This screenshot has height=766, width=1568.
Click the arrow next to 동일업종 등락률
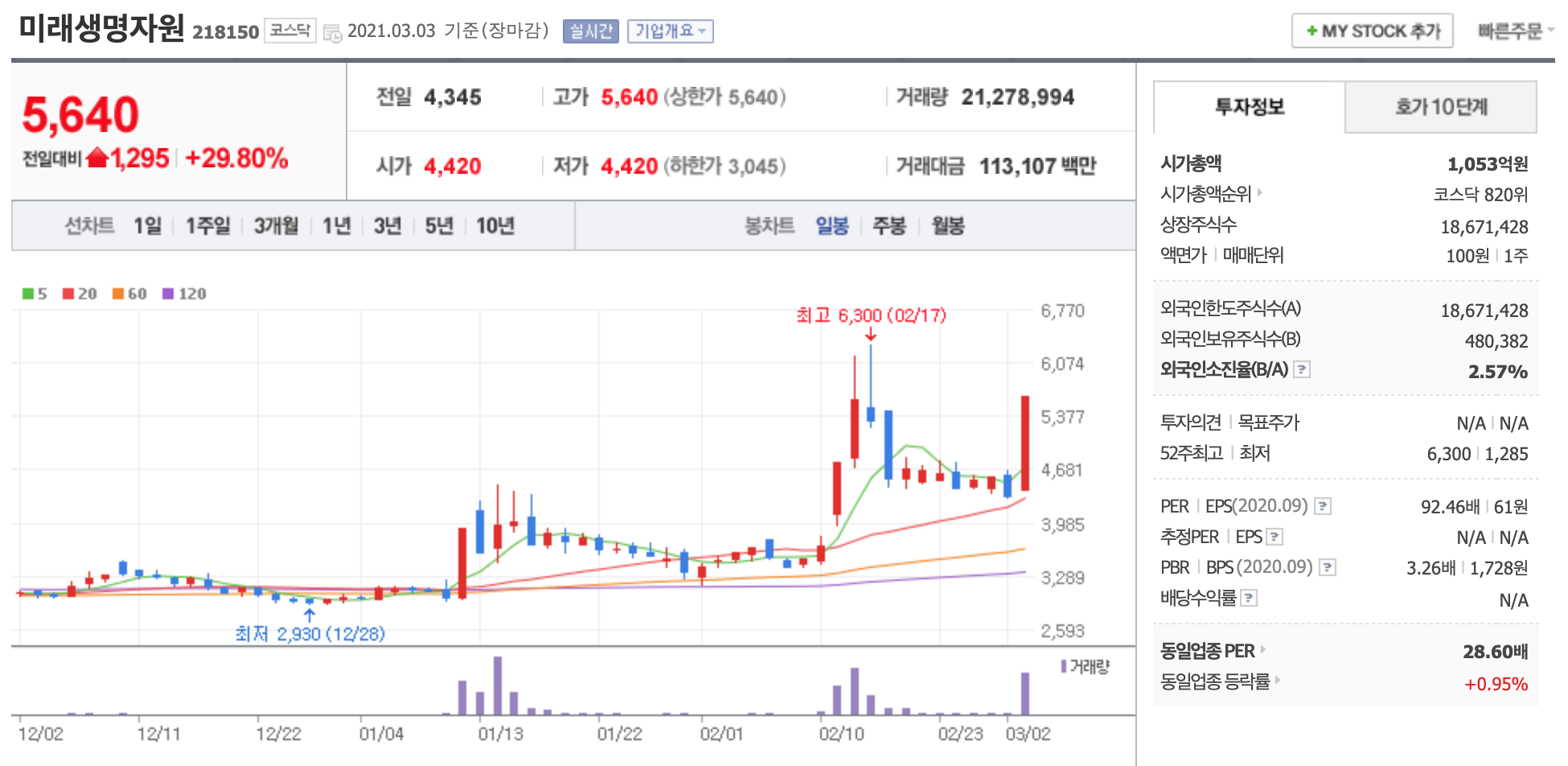(x=1278, y=680)
